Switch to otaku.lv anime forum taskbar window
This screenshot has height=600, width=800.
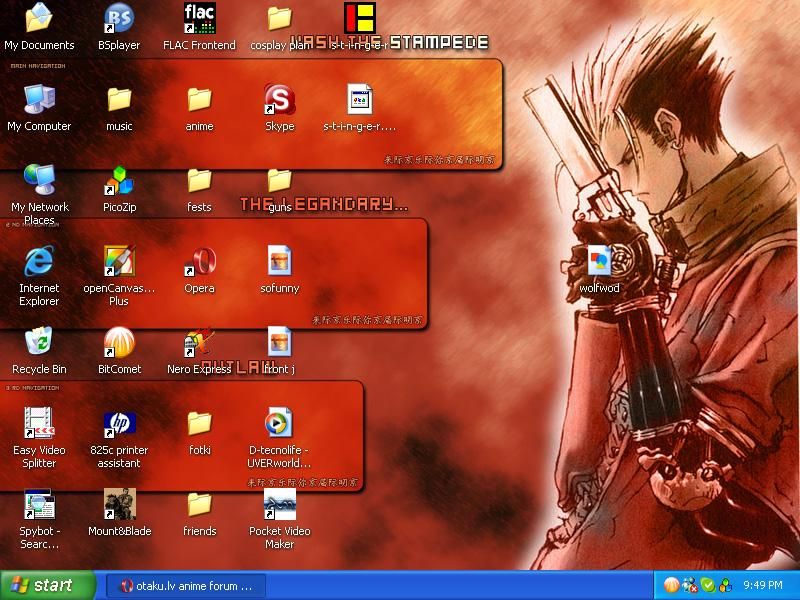(x=187, y=586)
